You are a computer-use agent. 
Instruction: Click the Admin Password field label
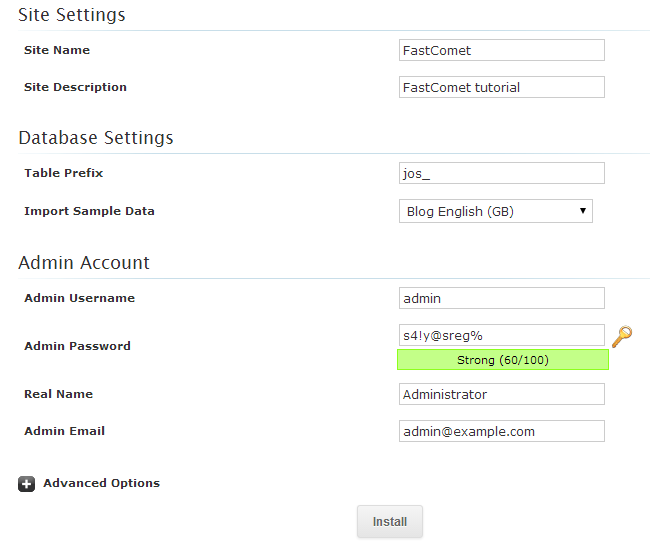point(77,346)
